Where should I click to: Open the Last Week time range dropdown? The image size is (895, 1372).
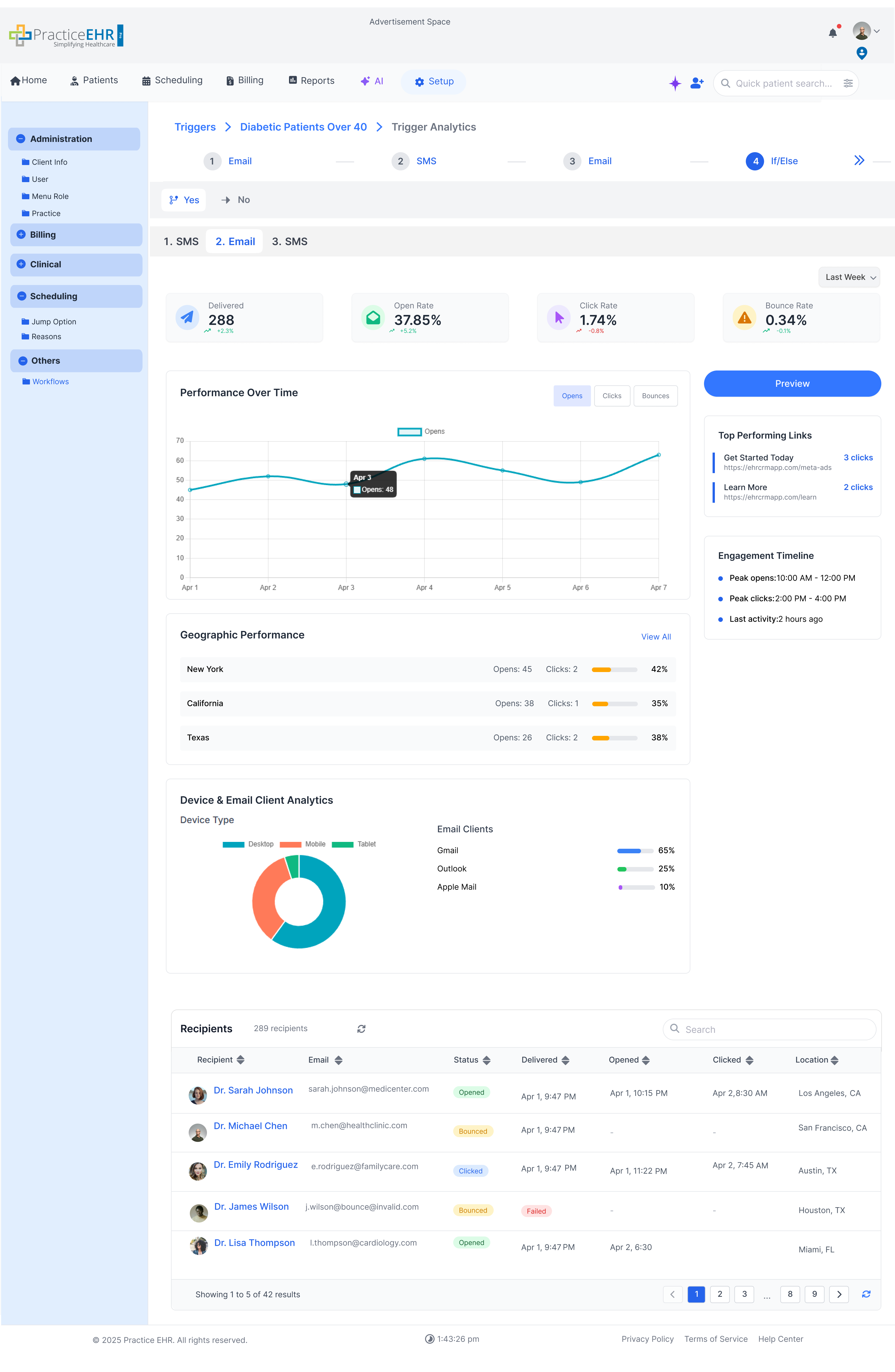pos(849,277)
